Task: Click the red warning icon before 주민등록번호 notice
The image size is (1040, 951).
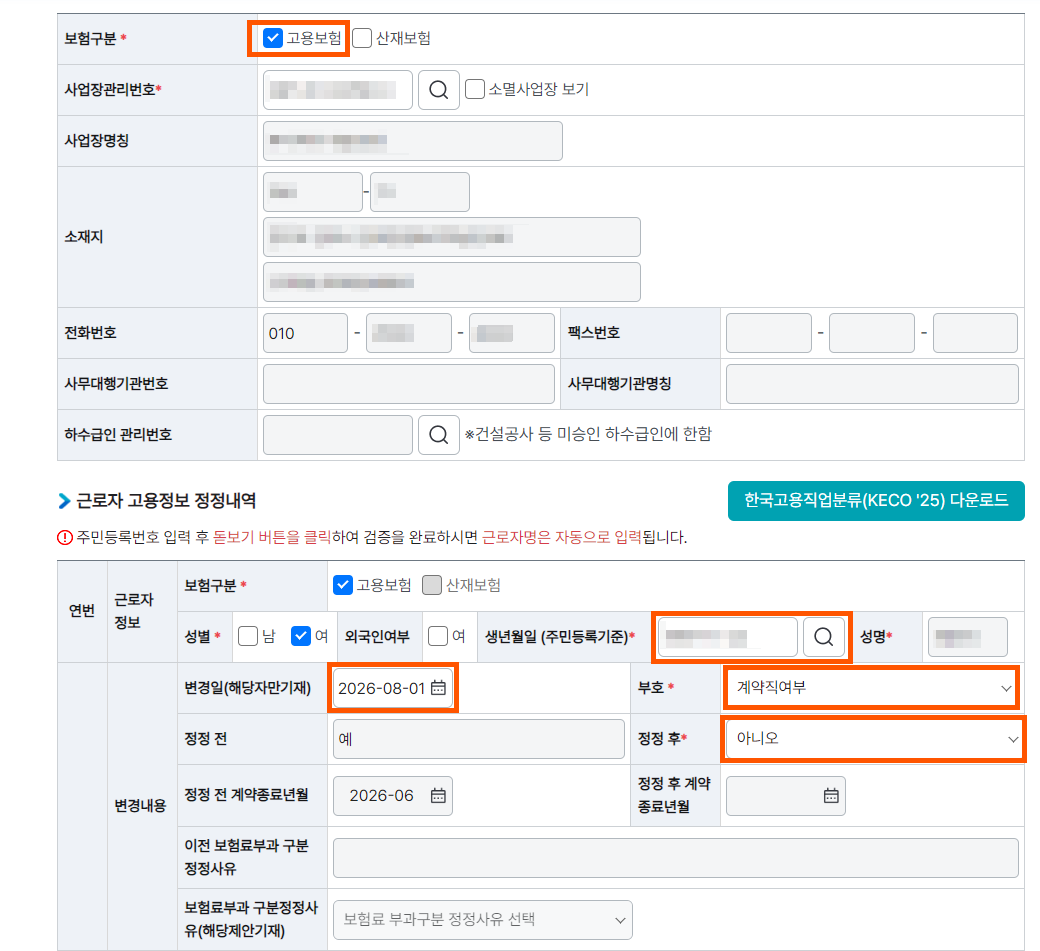Action: [64, 537]
